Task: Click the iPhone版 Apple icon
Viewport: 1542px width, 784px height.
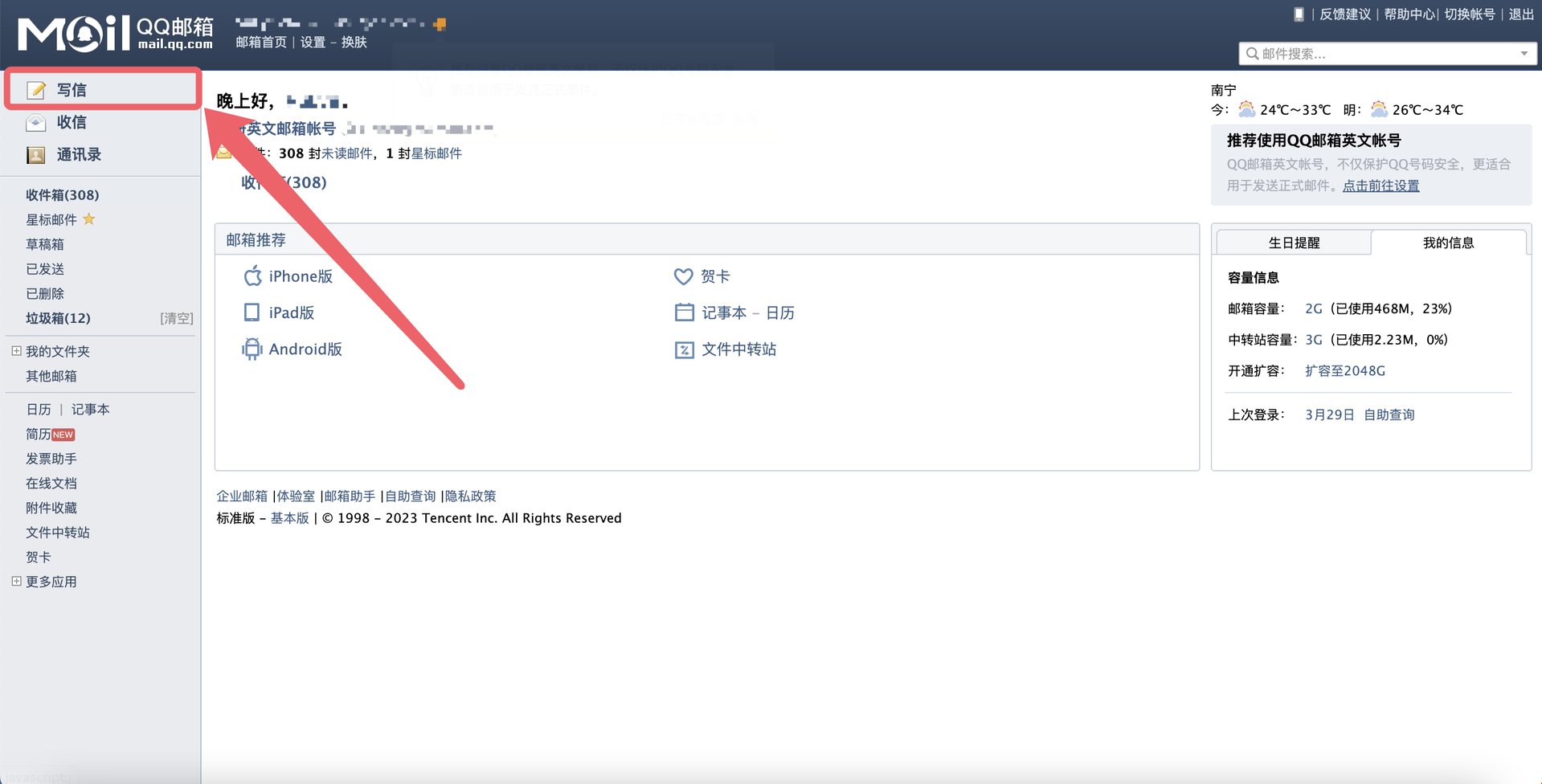Action: pyautogui.click(x=252, y=276)
